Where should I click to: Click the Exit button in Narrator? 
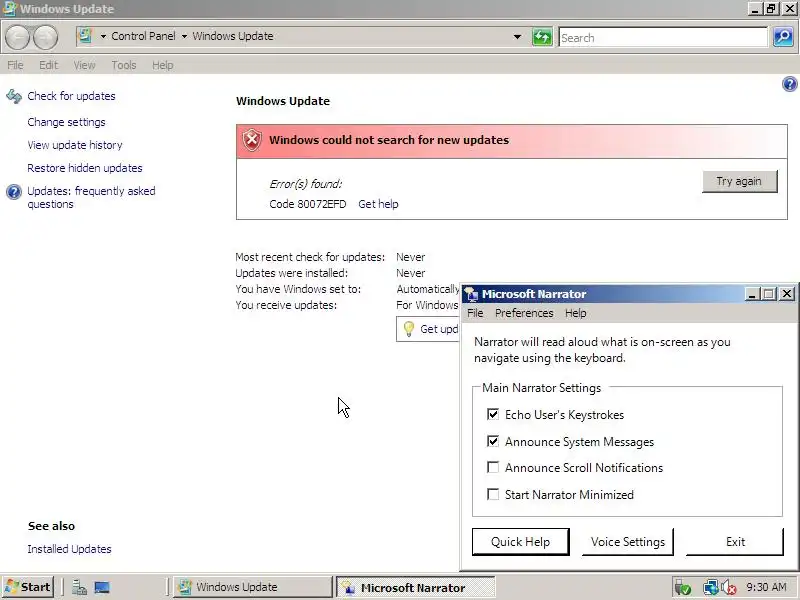tap(735, 542)
